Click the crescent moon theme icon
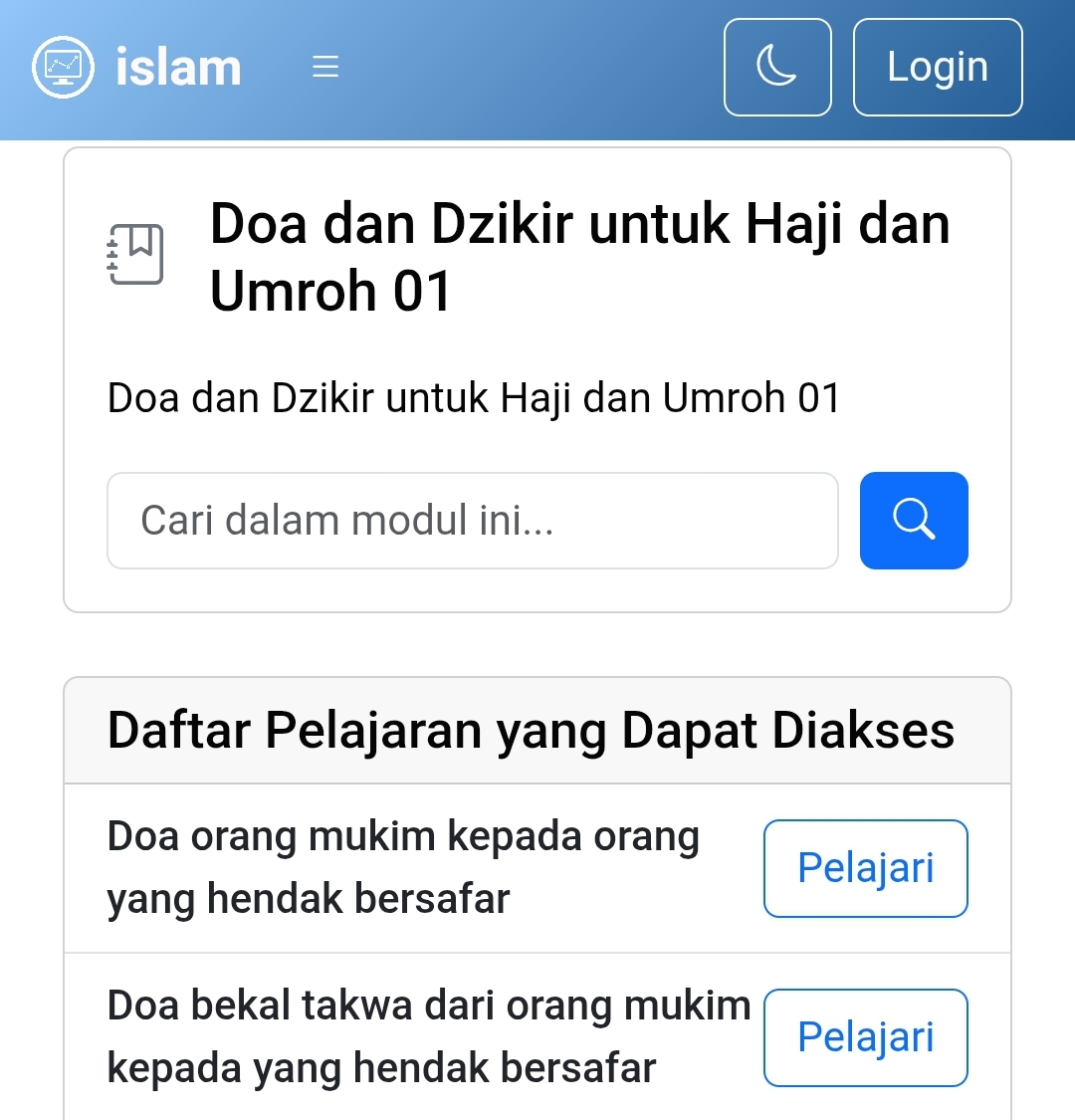The height and width of the screenshot is (1120, 1075). (x=776, y=65)
